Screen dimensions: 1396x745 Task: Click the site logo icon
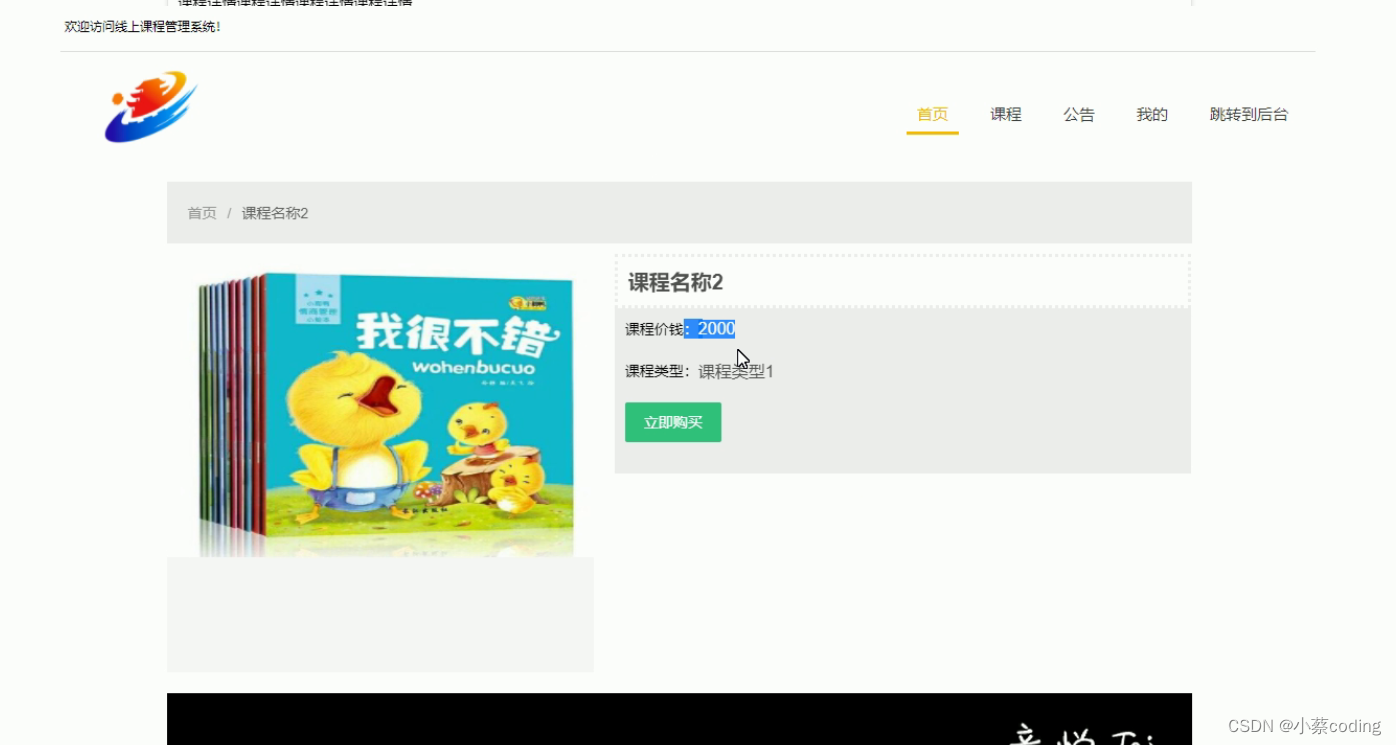(151, 106)
